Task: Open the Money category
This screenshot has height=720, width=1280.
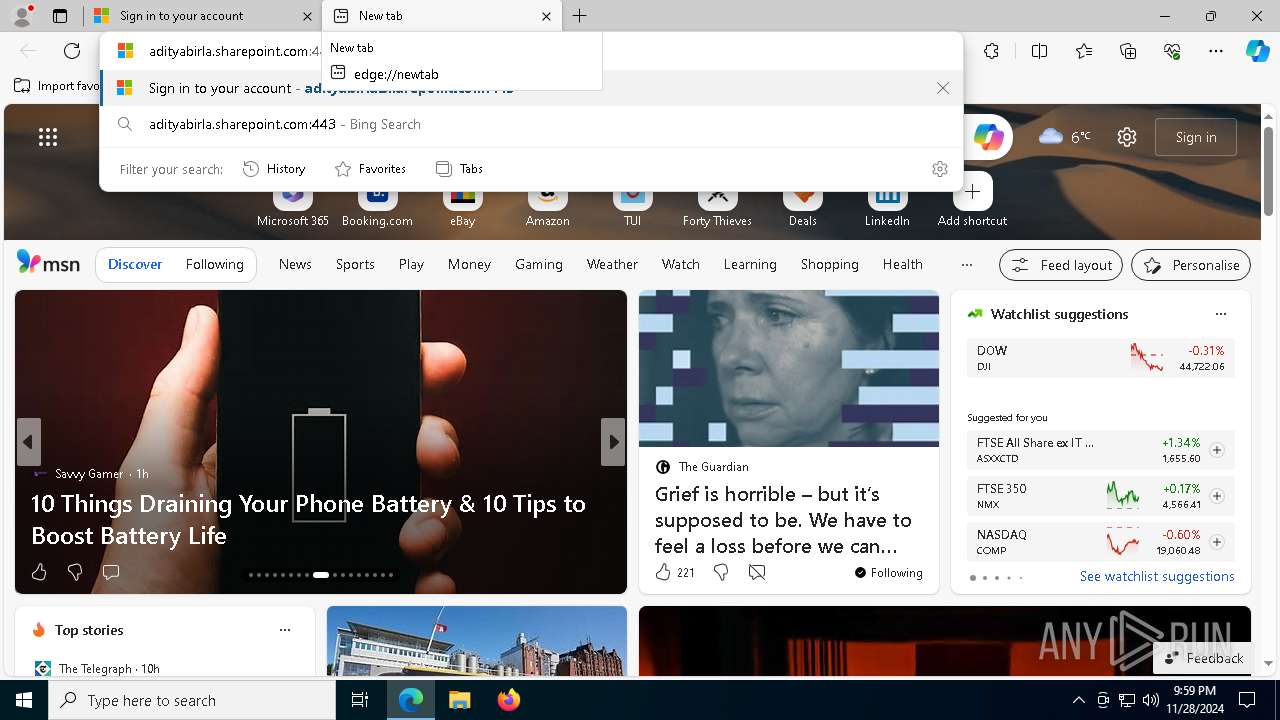Action: [x=469, y=265]
